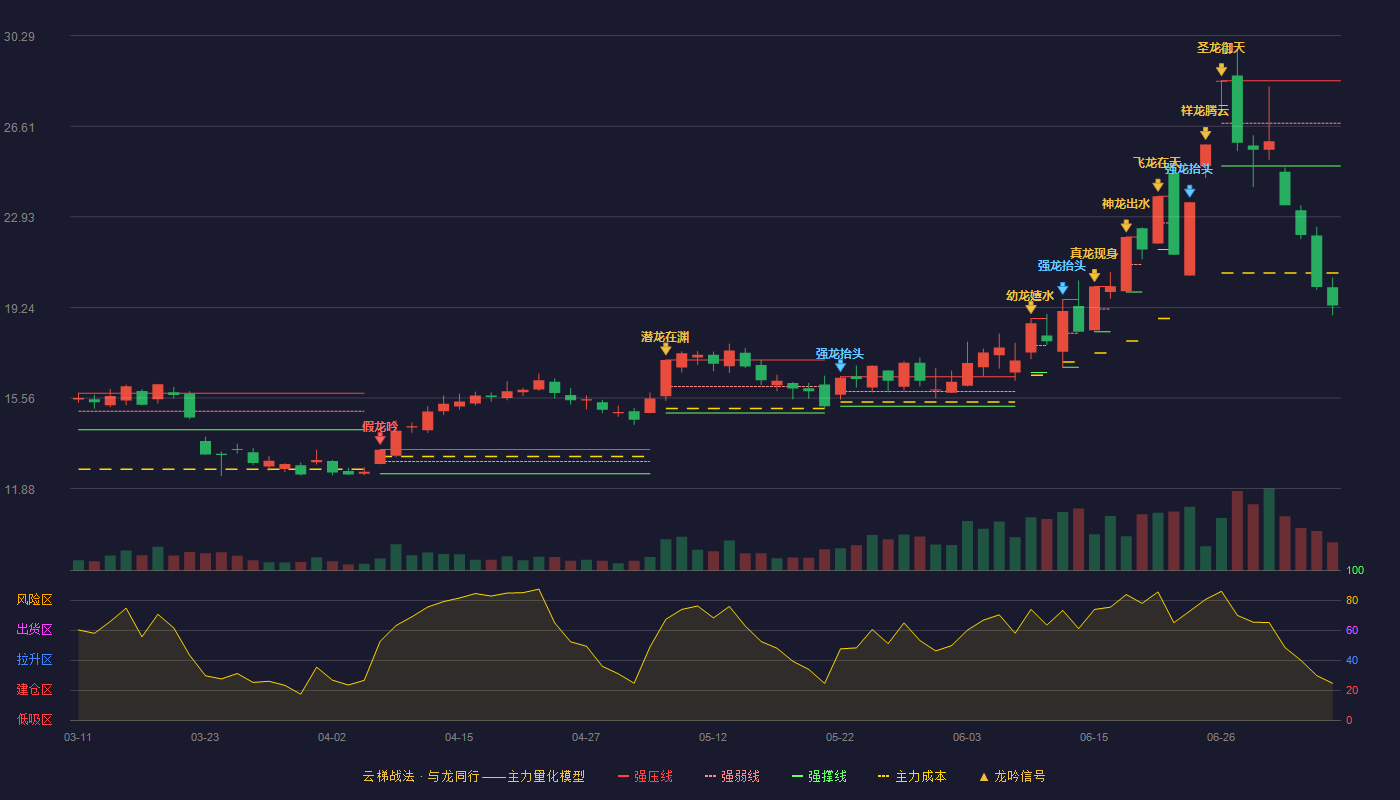
Task: Click the 圣龙御天 signal arrow marker
Action: [1221, 70]
